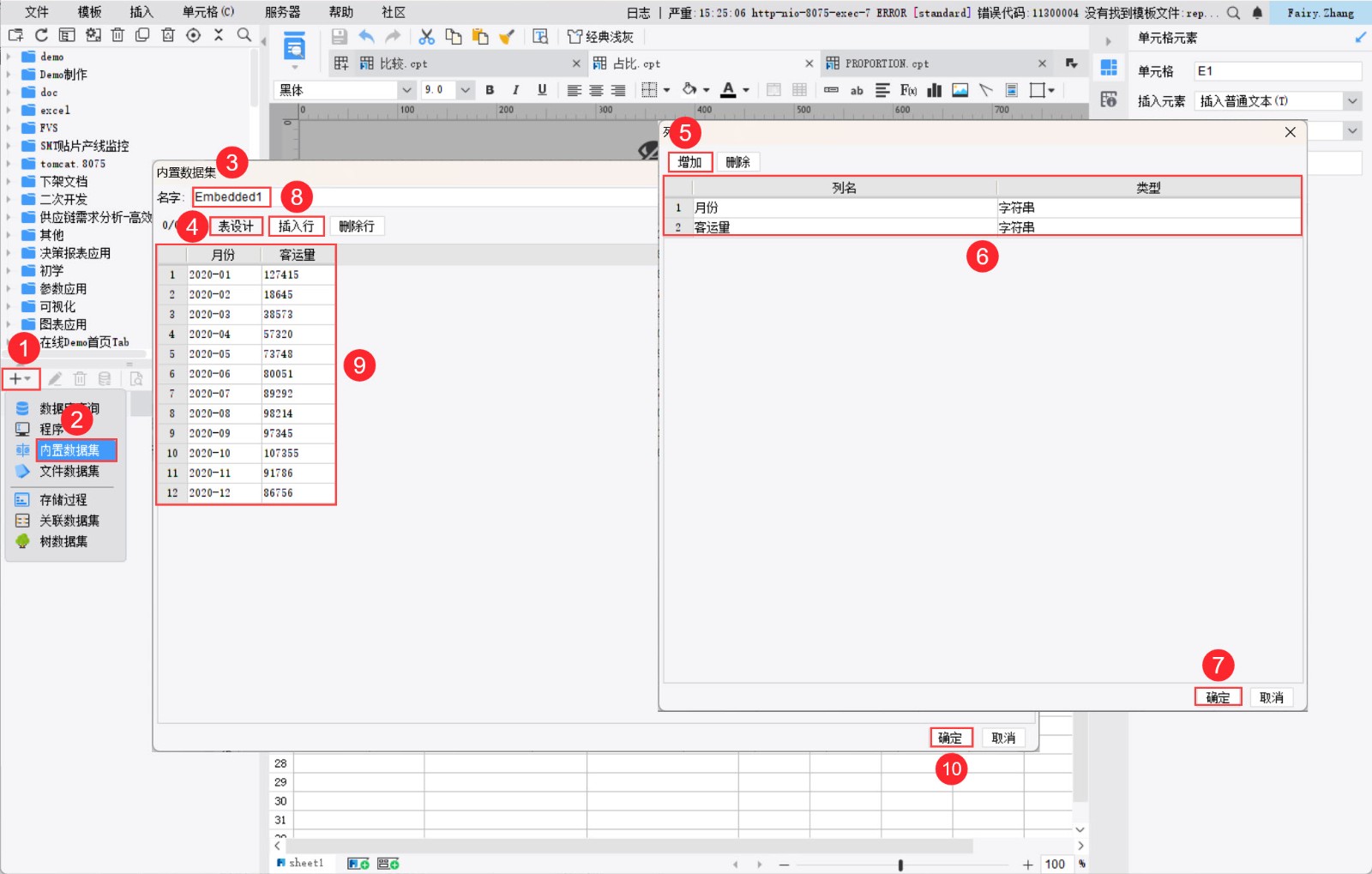Click the refresh icon in file tree toolbar
This screenshot has height=874, width=1372.
point(41,35)
